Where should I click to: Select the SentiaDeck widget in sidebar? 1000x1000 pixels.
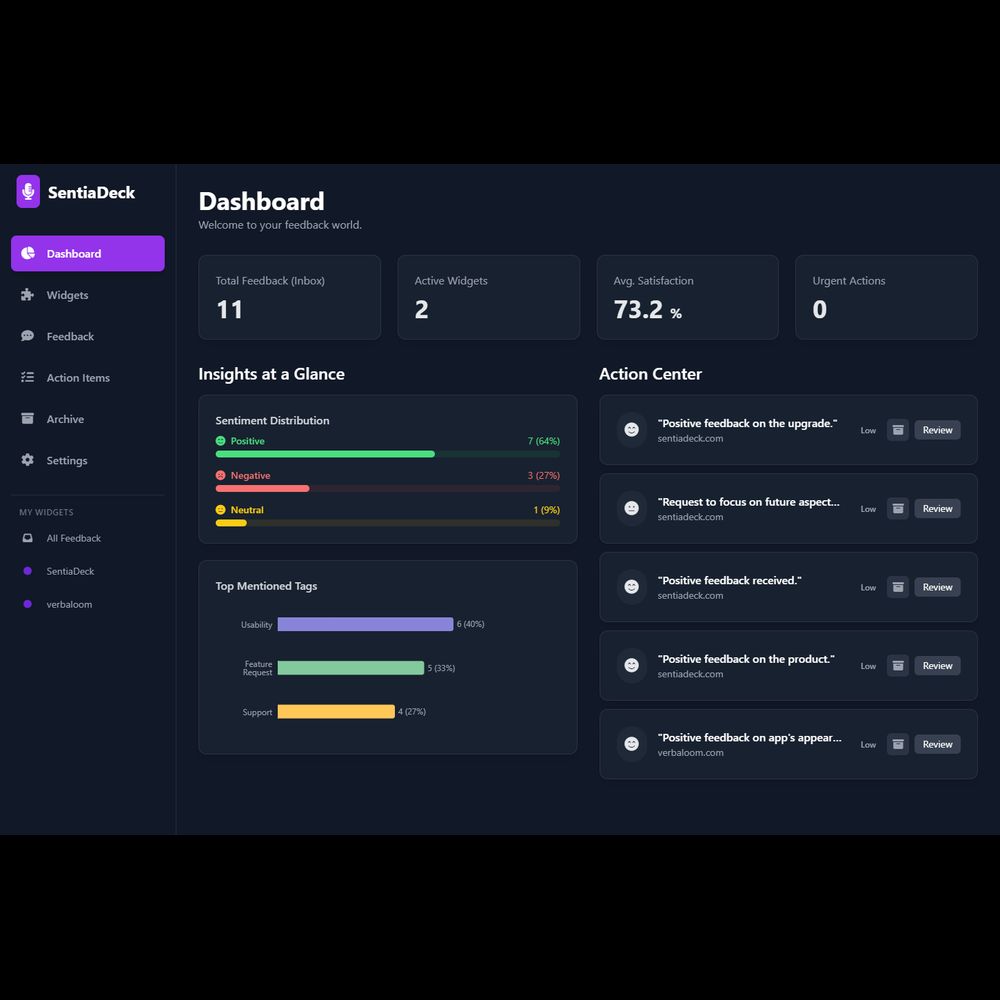(x=70, y=571)
